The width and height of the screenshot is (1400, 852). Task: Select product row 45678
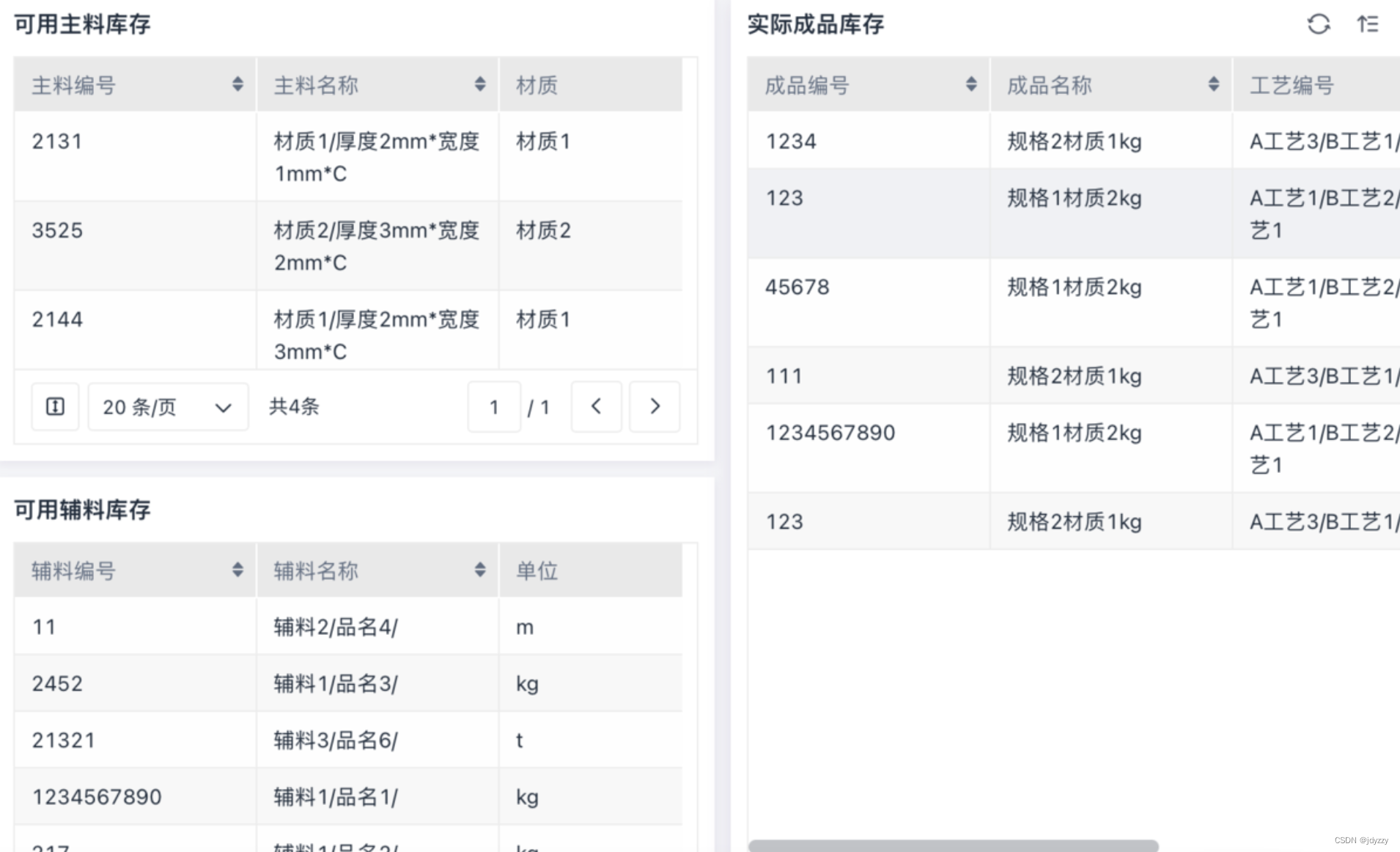click(1074, 302)
